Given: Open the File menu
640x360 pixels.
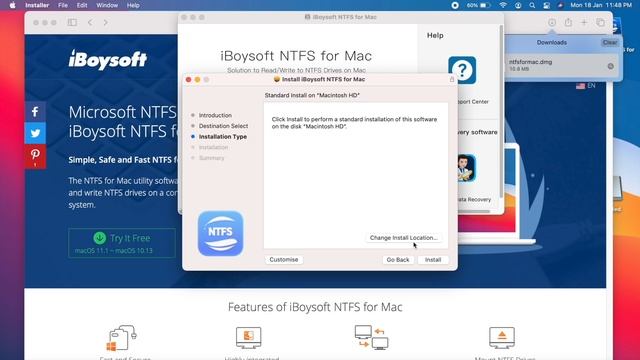Looking at the screenshot, I should point(63,5).
